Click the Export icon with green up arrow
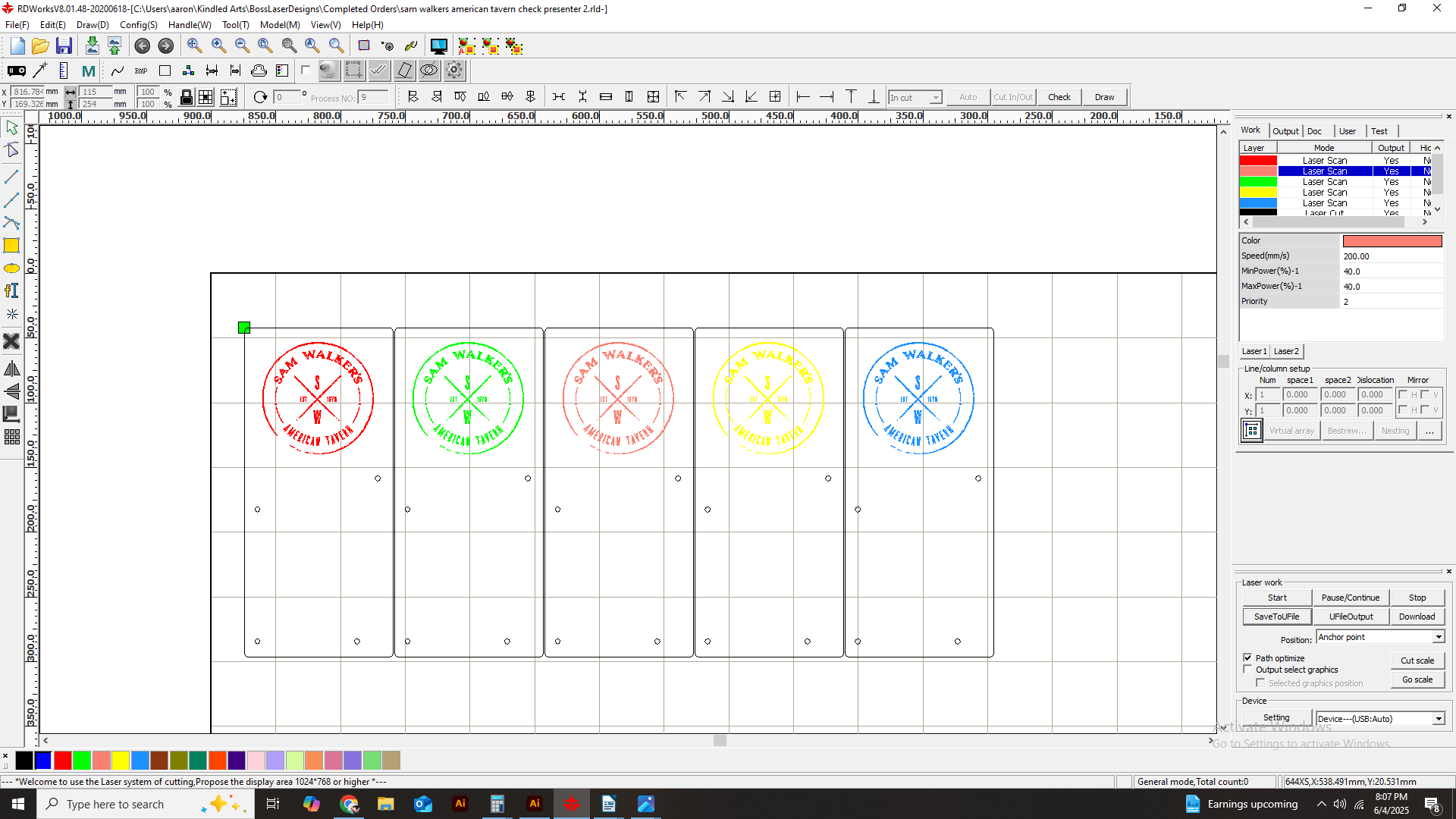 pos(115,46)
